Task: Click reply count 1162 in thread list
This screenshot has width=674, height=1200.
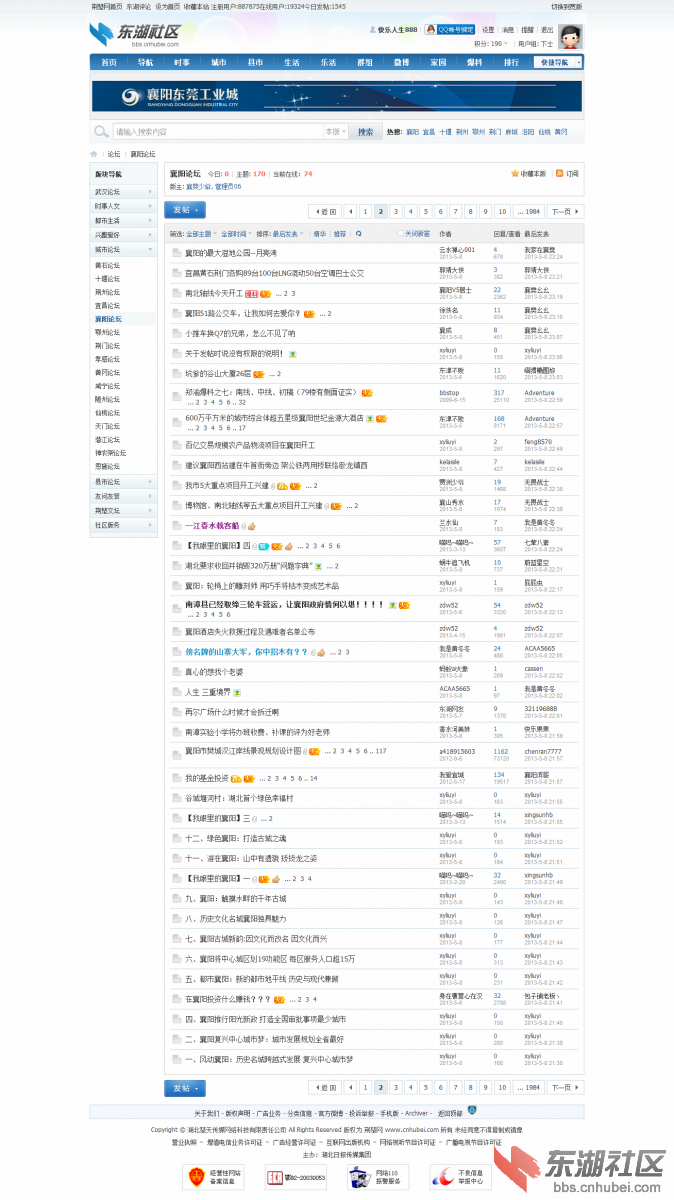Action: 501,751
